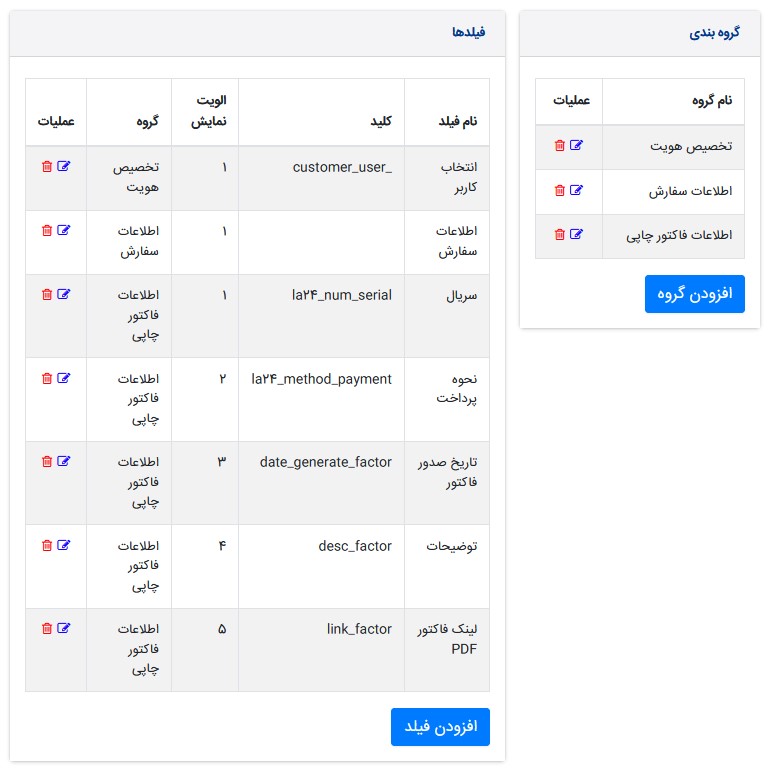Delete the desc_factor field row
The width and height of the screenshot is (769, 779).
46,545
